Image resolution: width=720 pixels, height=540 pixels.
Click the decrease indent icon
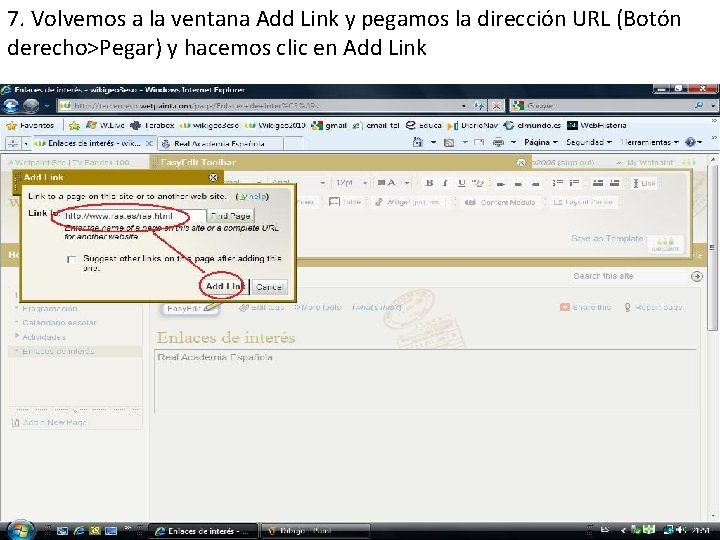[597, 183]
